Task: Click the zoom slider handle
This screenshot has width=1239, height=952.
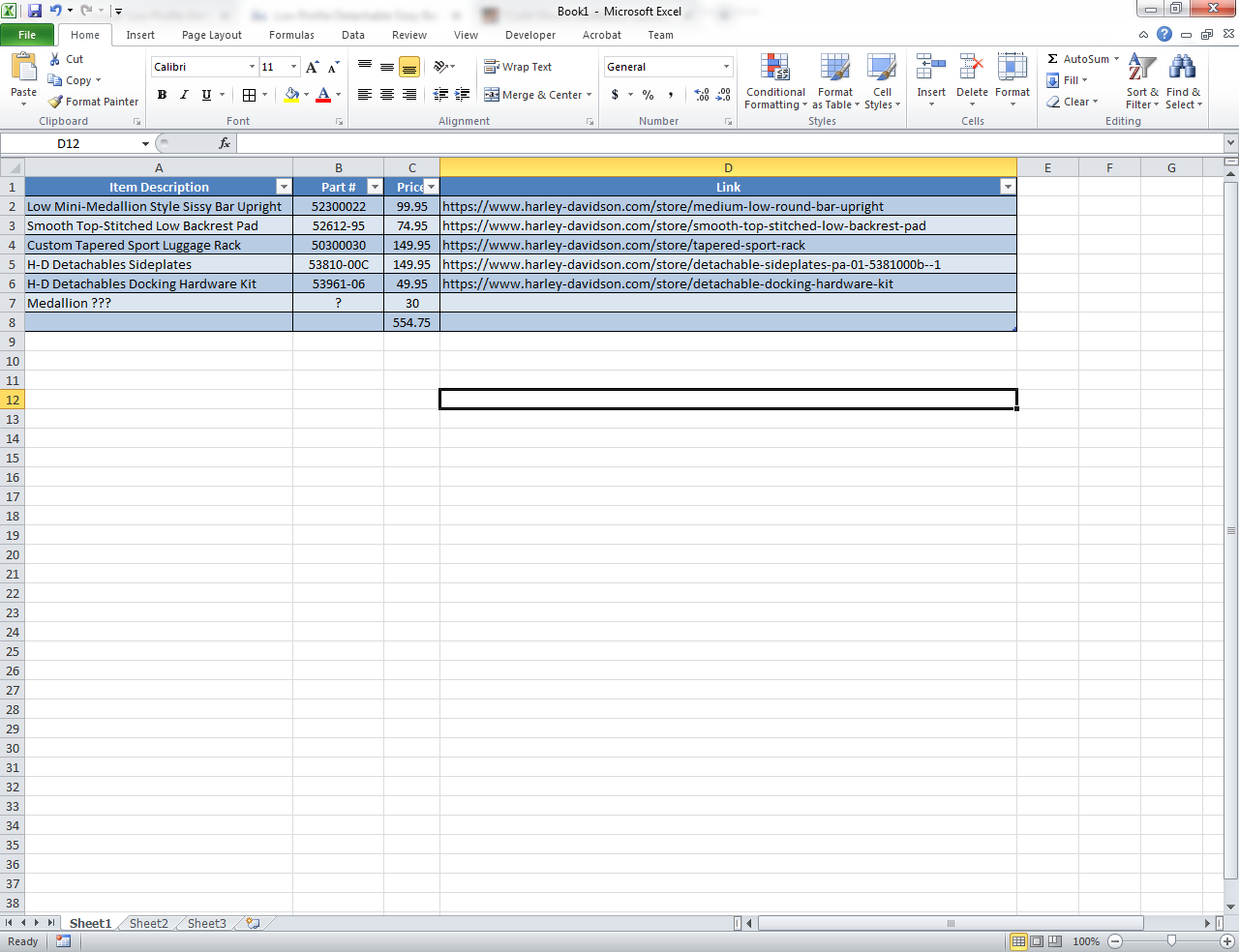Action: coord(1171,941)
